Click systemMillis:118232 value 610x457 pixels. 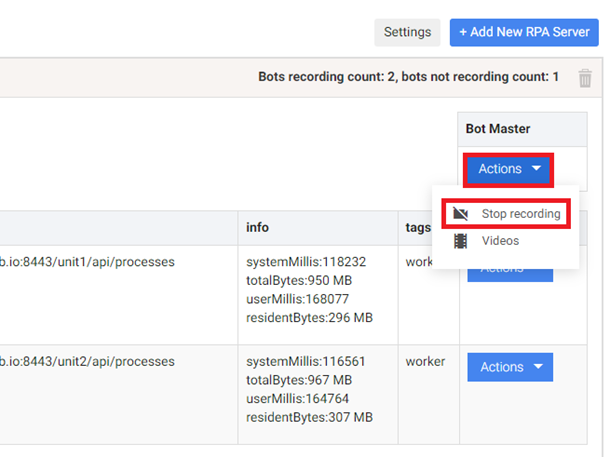coord(306,262)
